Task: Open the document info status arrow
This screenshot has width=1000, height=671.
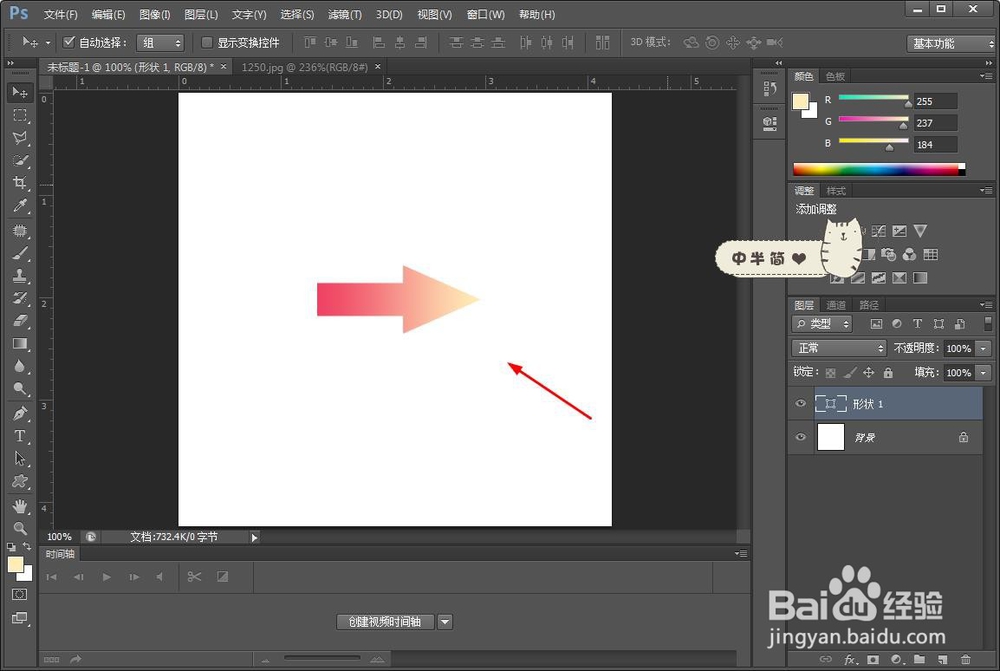Action: [x=254, y=538]
